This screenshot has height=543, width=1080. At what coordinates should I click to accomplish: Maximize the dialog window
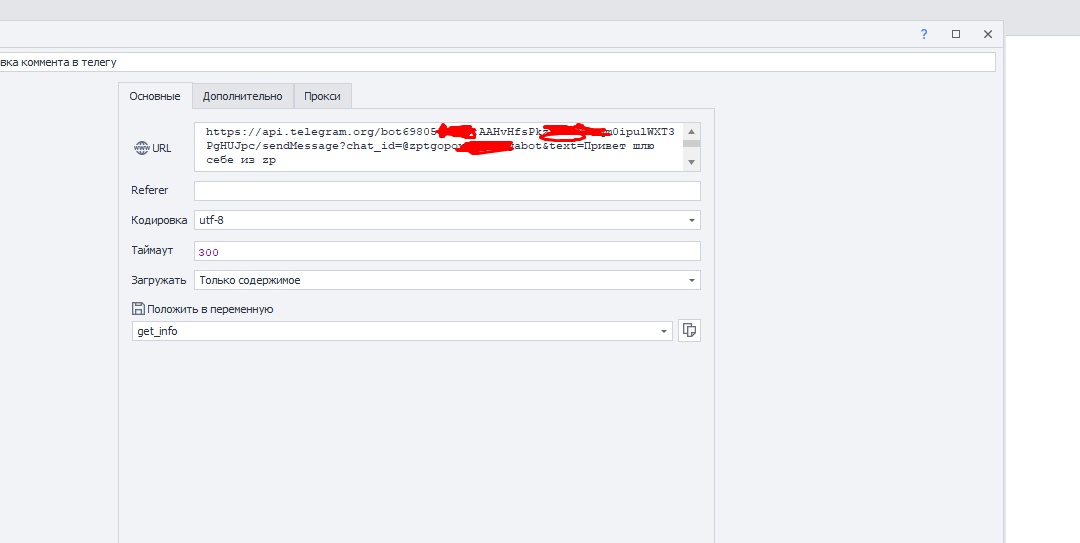(956, 34)
